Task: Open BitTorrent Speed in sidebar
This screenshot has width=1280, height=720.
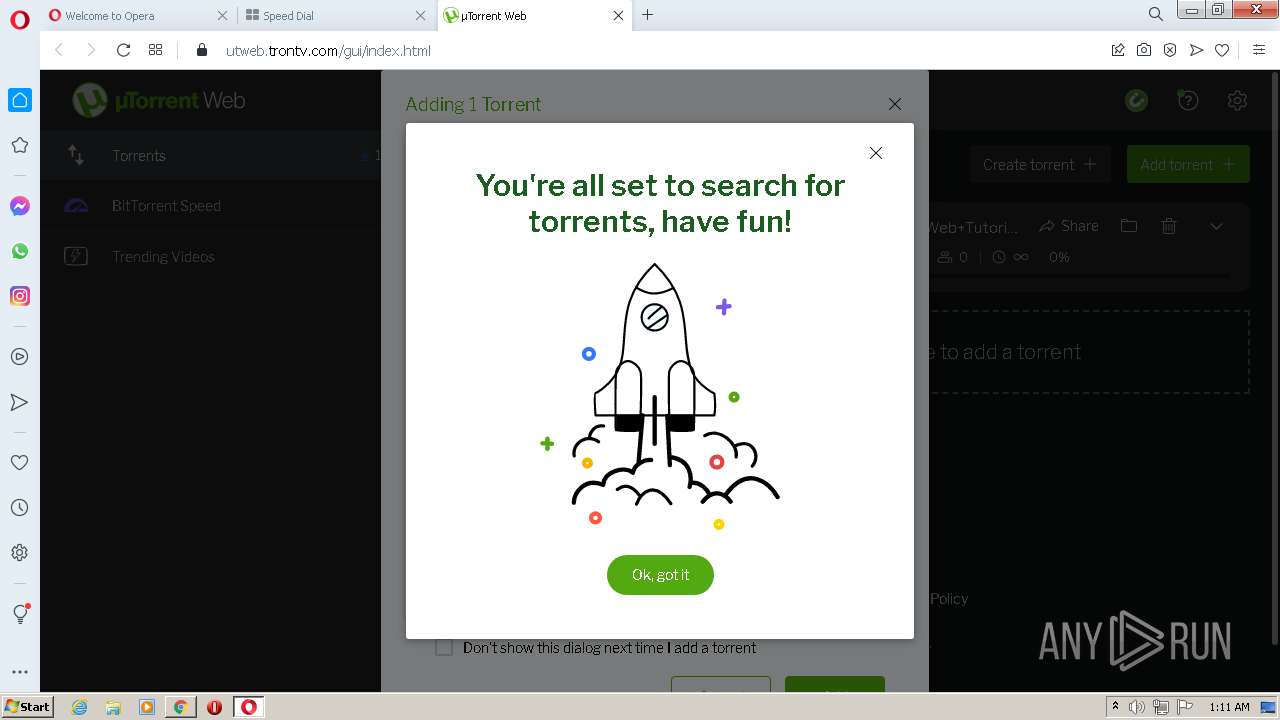Action: (211, 206)
